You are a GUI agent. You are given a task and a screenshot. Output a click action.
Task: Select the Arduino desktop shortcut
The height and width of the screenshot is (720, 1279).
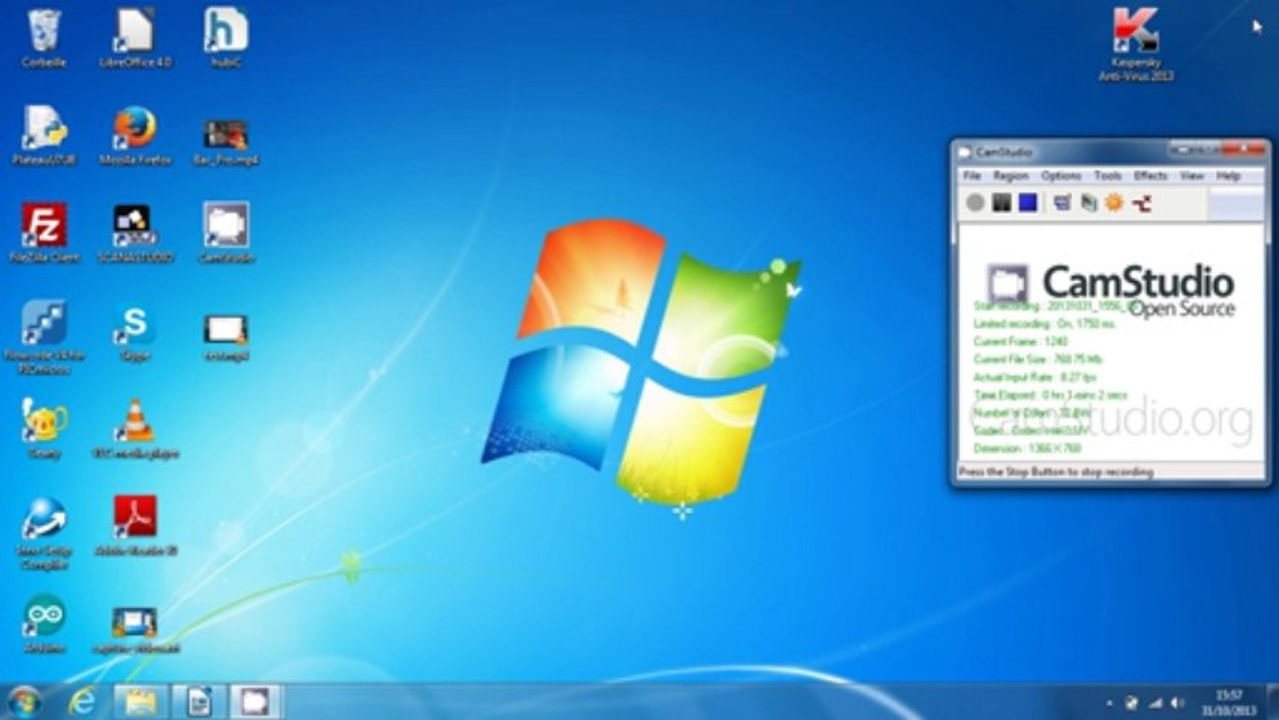point(44,623)
